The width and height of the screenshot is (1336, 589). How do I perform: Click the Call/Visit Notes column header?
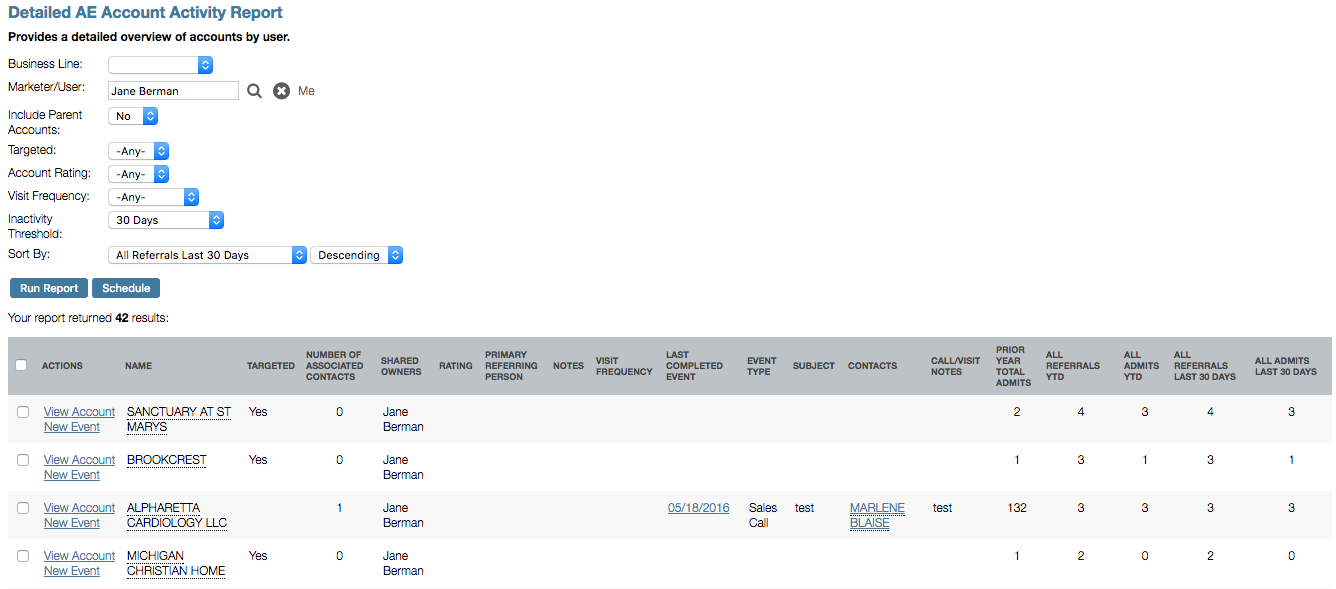pyautogui.click(x=956, y=366)
